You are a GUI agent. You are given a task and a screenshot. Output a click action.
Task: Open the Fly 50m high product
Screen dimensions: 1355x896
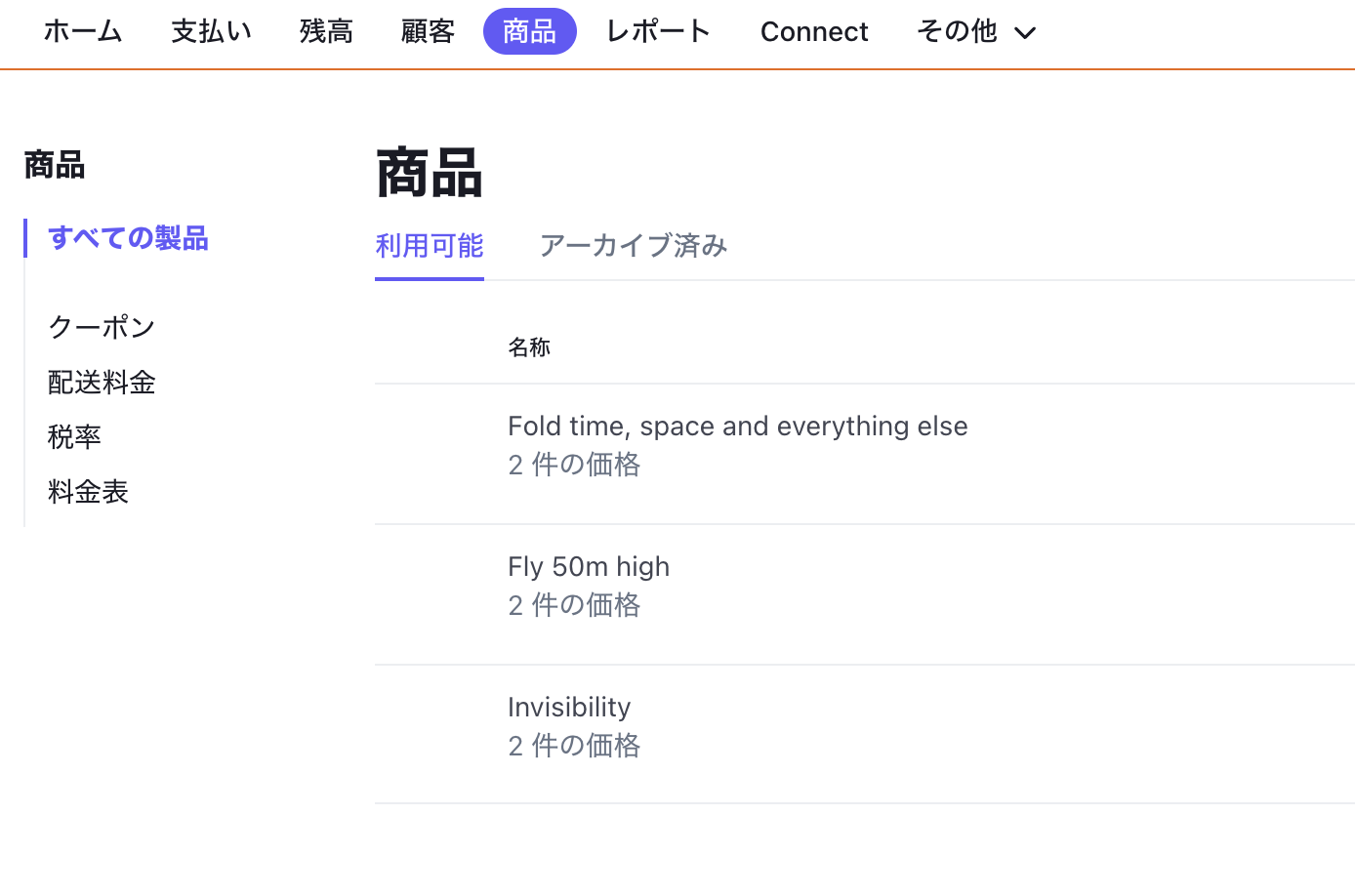588,566
